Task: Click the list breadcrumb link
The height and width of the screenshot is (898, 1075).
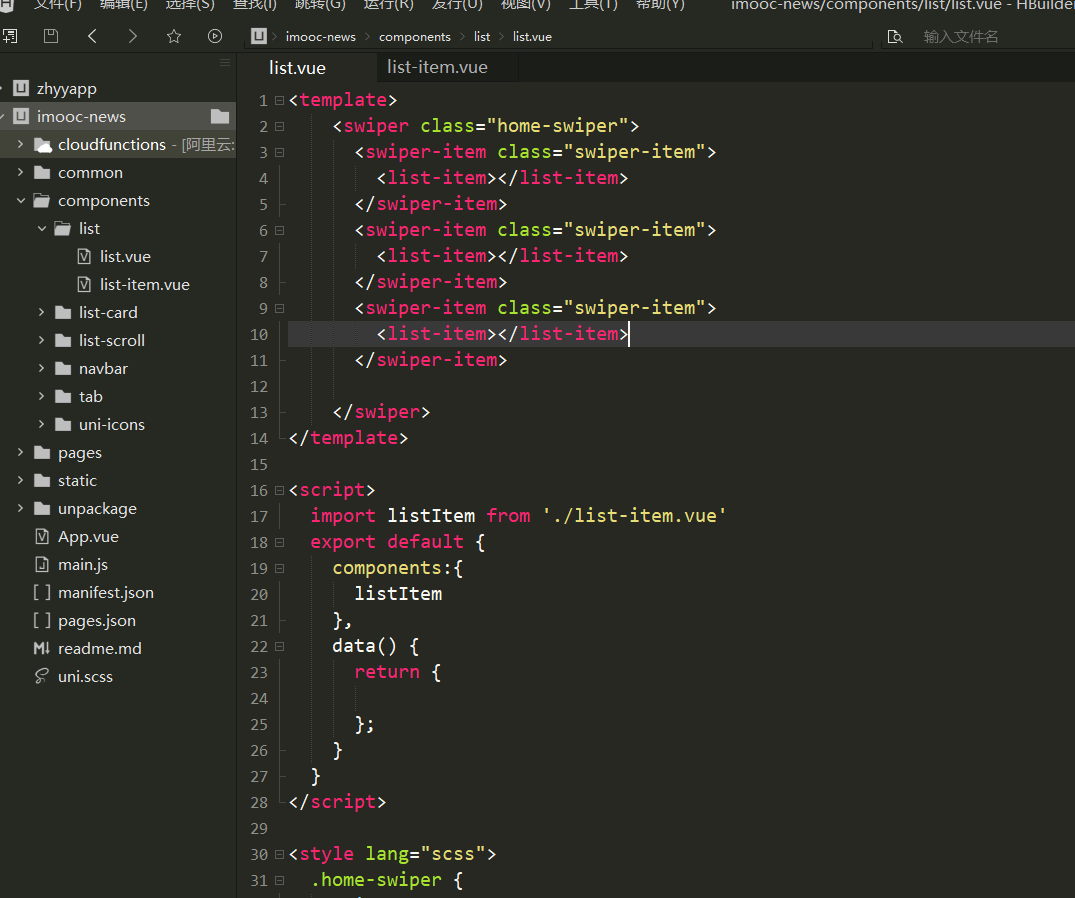Action: pyautogui.click(x=482, y=37)
